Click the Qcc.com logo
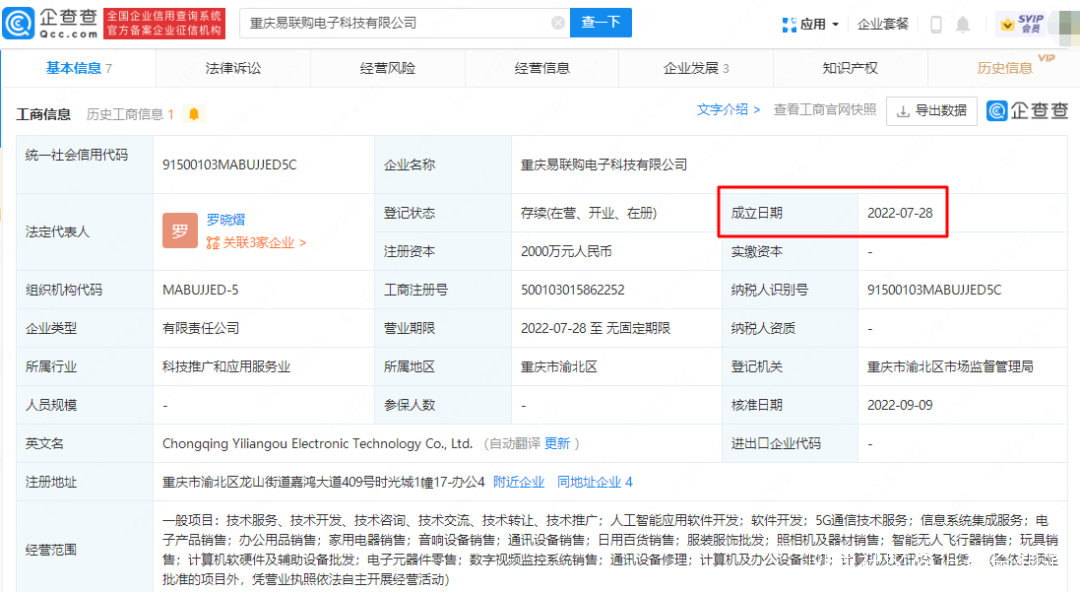This screenshot has width=1080, height=592. (50, 23)
